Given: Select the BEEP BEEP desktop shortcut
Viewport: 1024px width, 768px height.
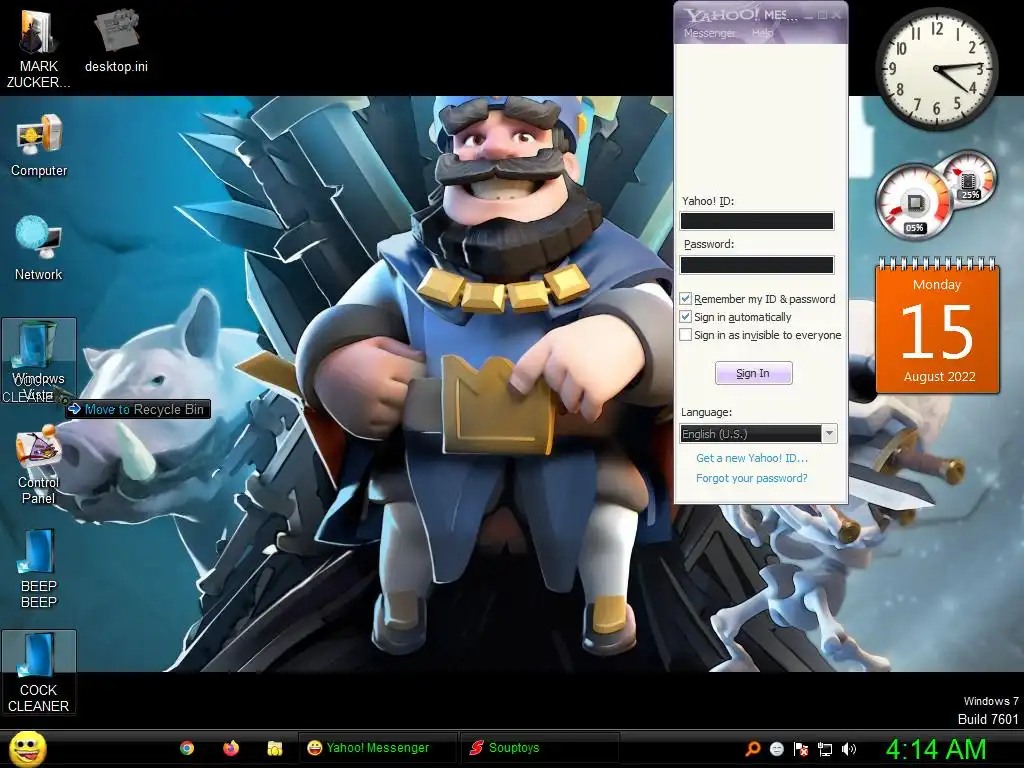Looking at the screenshot, I should 39,568.
